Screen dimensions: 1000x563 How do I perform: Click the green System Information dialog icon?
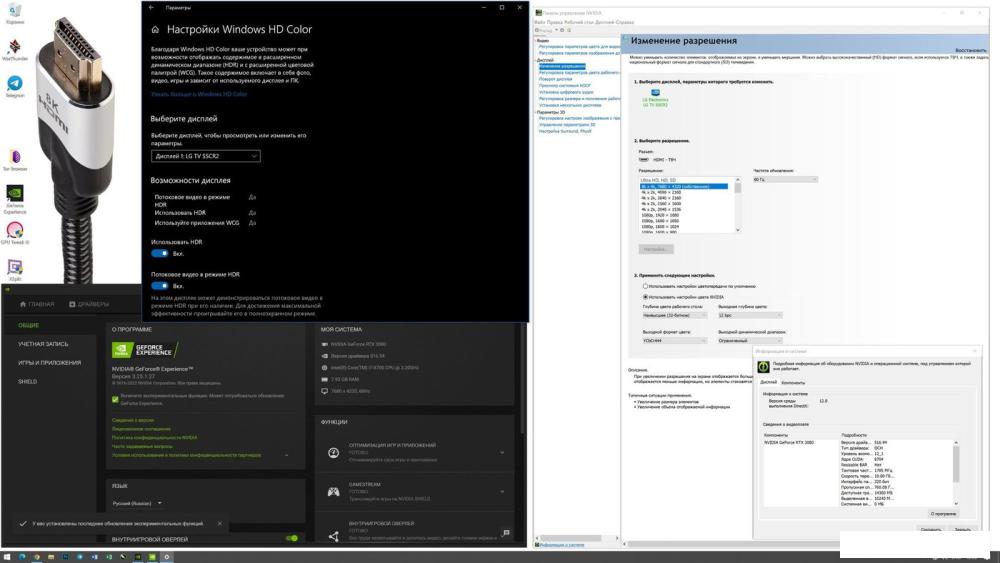763,367
